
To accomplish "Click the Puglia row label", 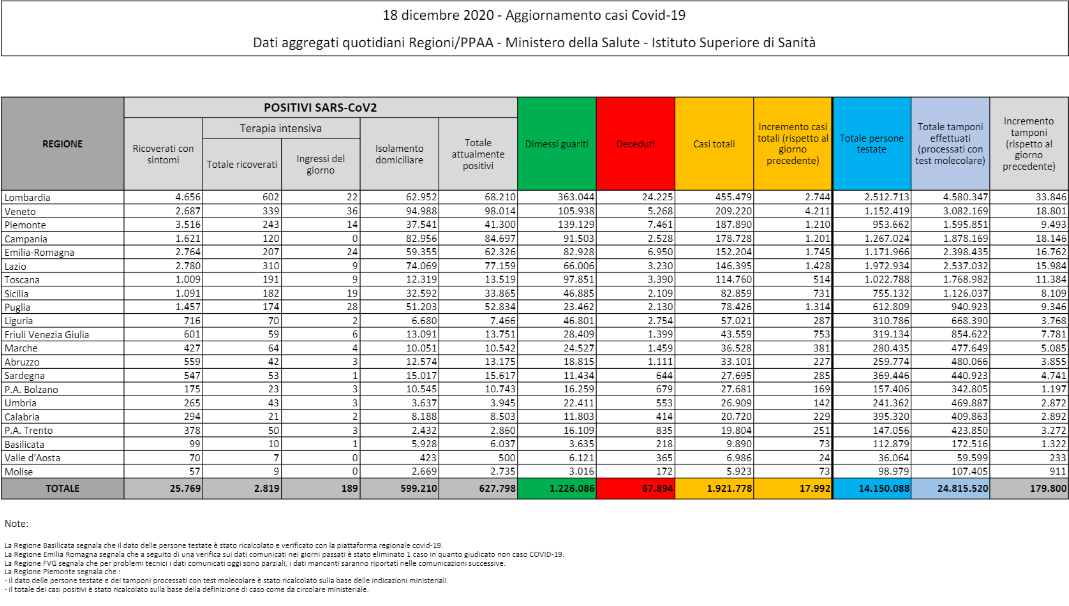I will (18, 307).
